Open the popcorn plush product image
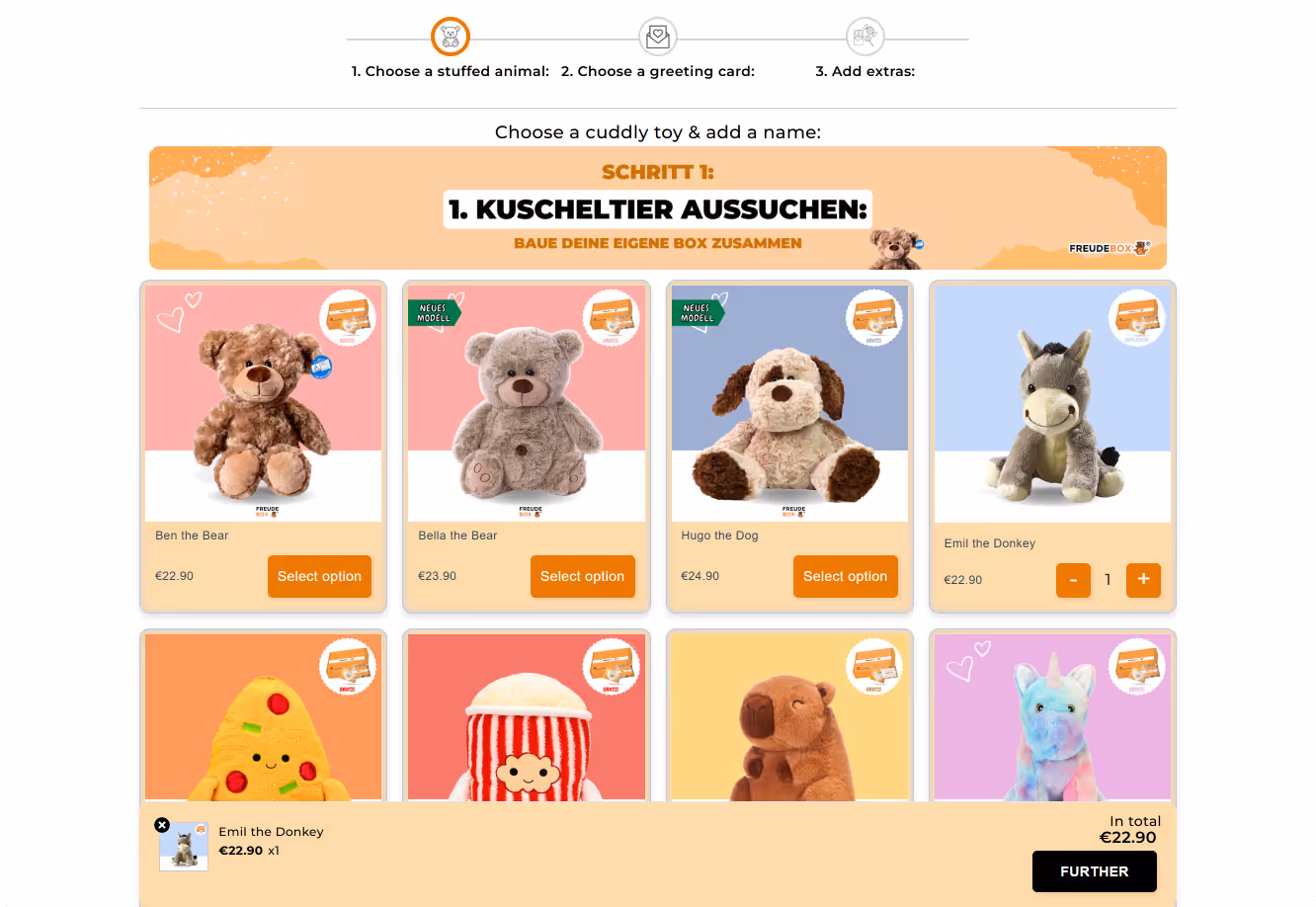1316x907 pixels. (x=527, y=717)
